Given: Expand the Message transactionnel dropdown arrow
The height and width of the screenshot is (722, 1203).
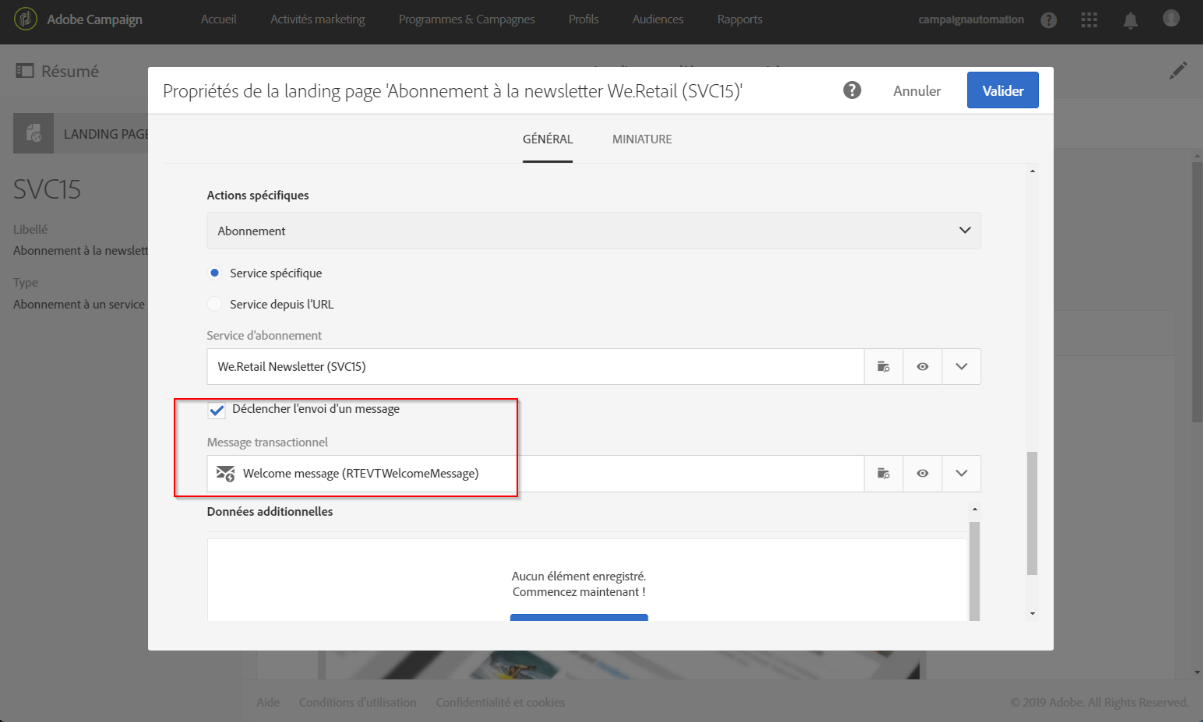Looking at the screenshot, I should point(961,474).
